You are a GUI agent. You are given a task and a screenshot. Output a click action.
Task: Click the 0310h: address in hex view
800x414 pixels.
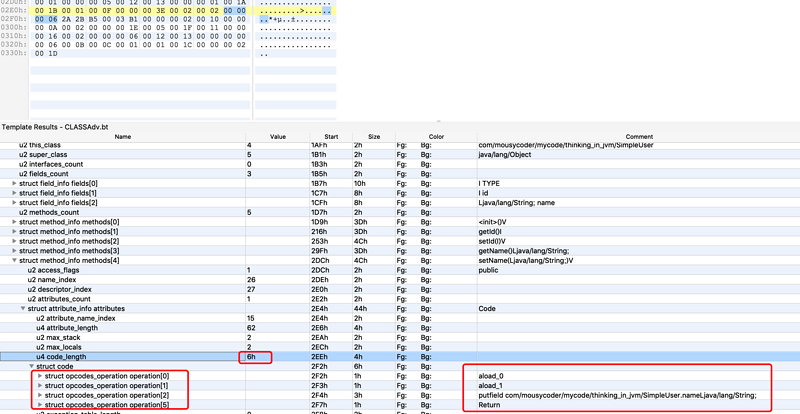[14, 36]
